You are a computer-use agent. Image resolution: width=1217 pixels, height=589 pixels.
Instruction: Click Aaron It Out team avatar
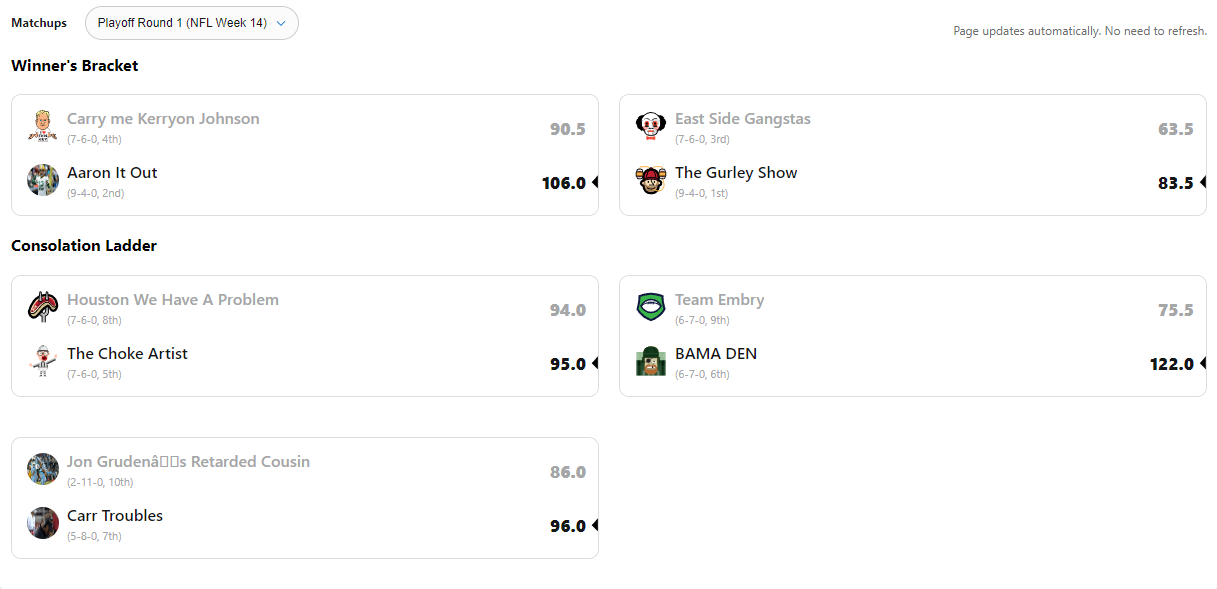click(43, 180)
